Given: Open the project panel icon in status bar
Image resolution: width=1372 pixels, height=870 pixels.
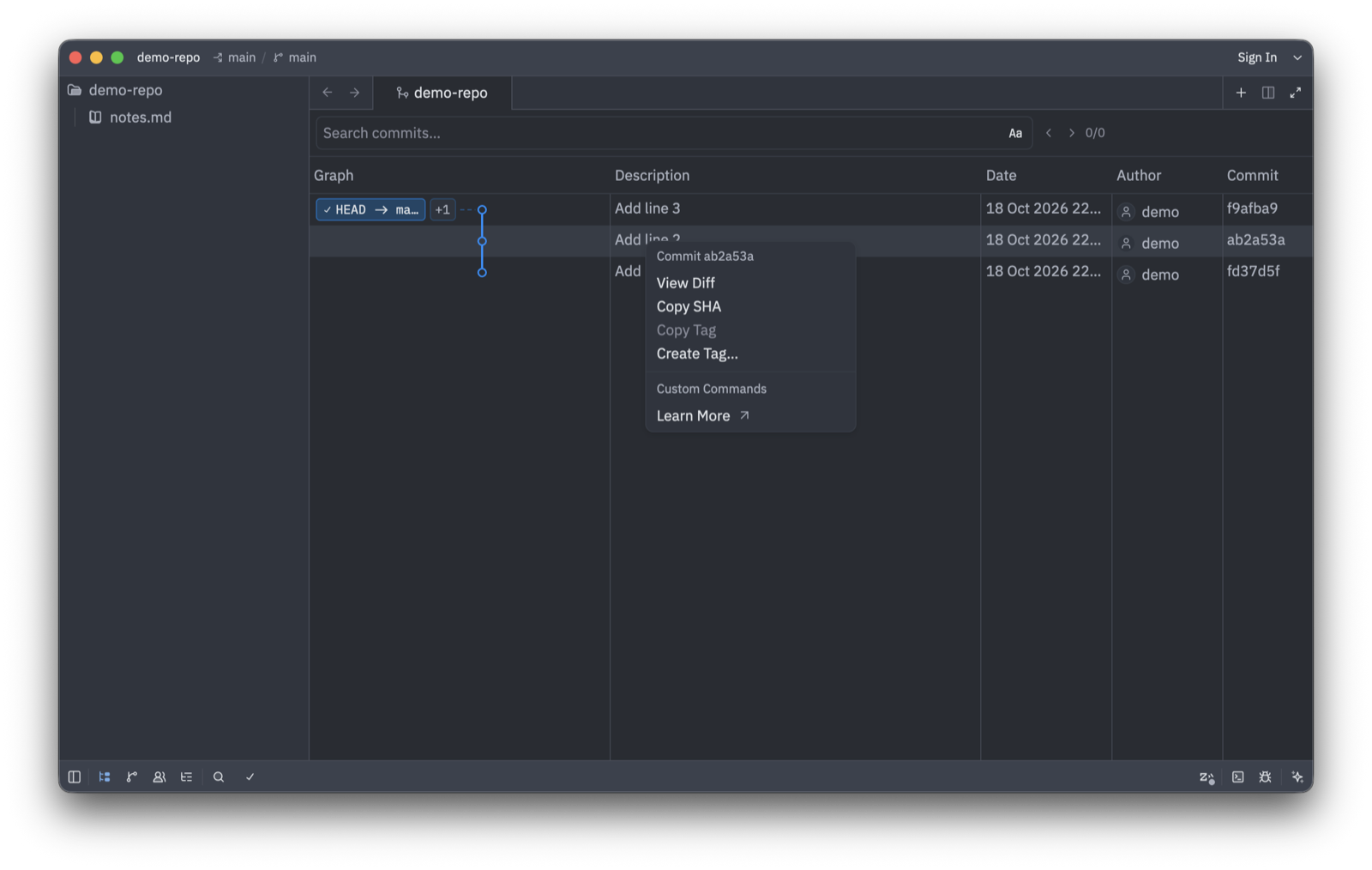Looking at the screenshot, I should click(x=105, y=776).
